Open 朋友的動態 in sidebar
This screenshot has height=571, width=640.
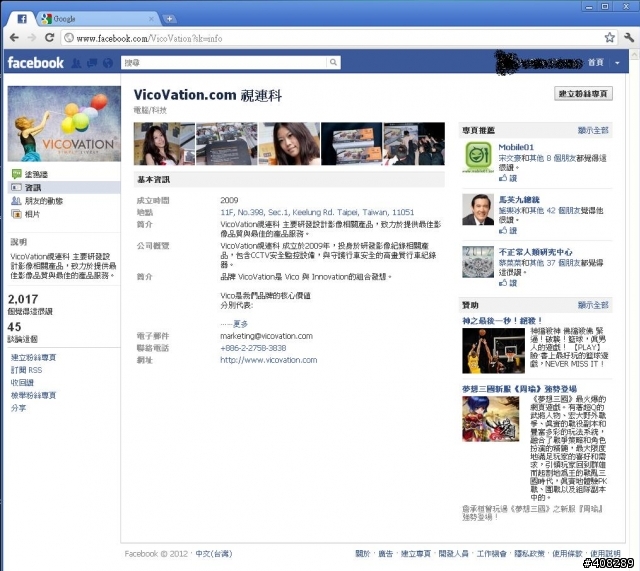point(43,201)
